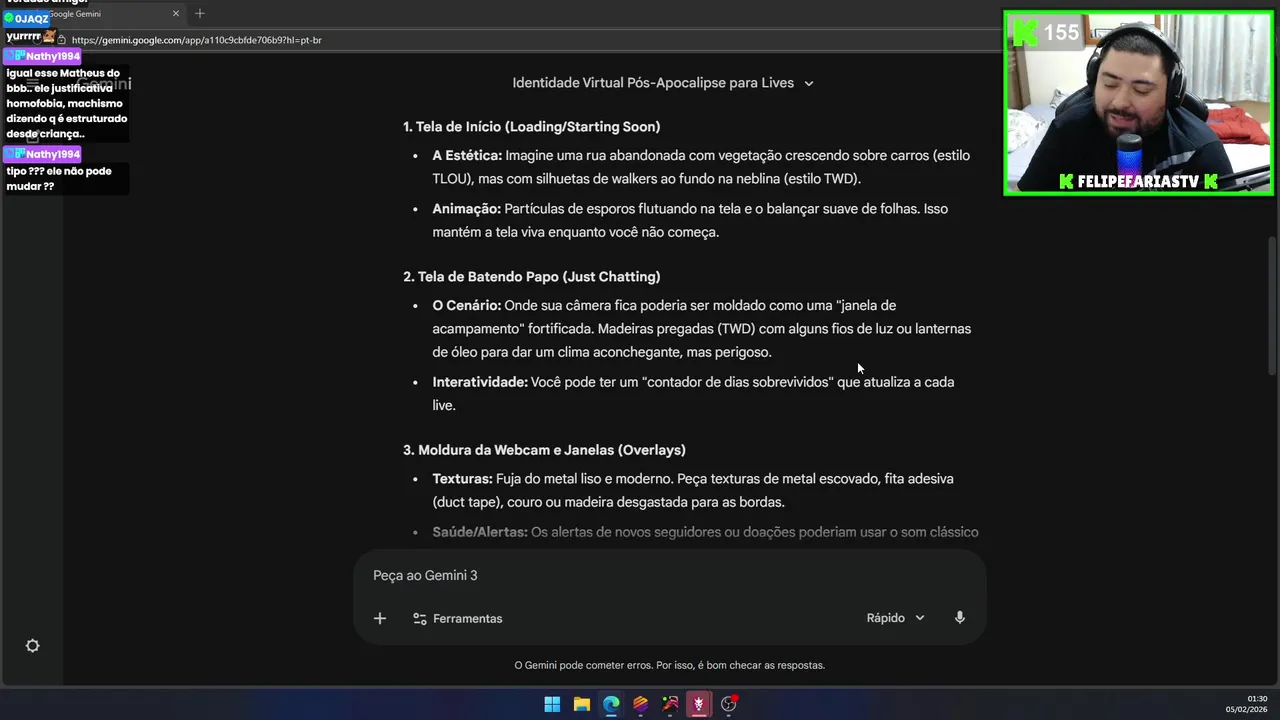Open the orange hexagon taskbar app
Viewport: 1280px width, 720px height.
click(640, 704)
